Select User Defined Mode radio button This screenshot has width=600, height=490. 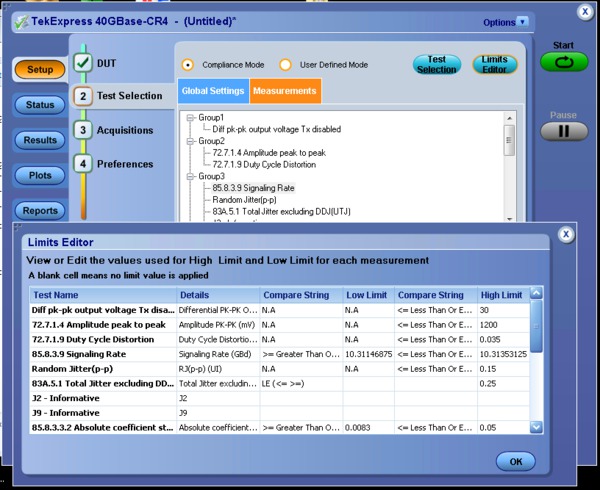pos(285,65)
